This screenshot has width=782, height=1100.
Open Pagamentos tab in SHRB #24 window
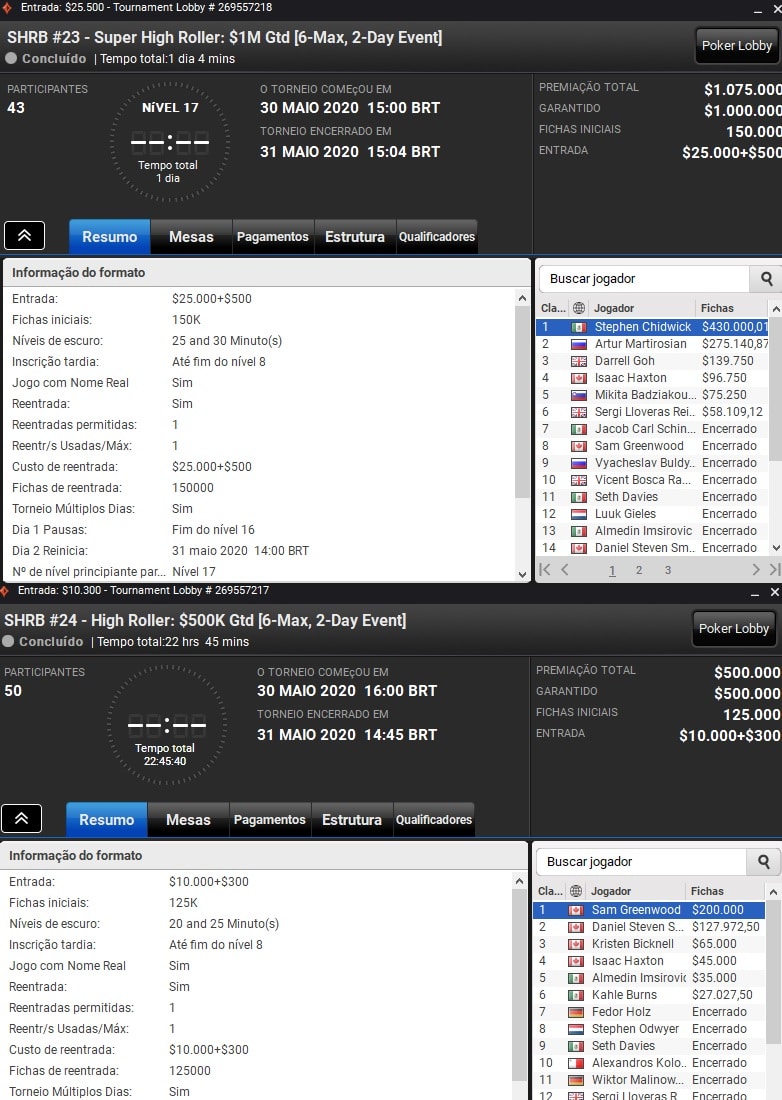[x=270, y=819]
